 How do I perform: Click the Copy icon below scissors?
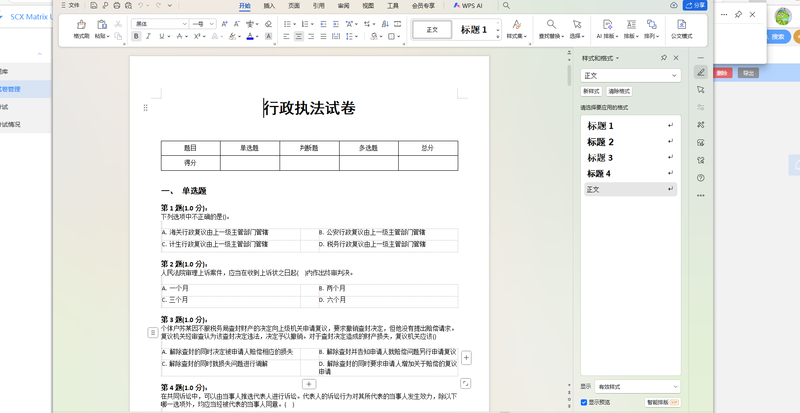pos(118,36)
